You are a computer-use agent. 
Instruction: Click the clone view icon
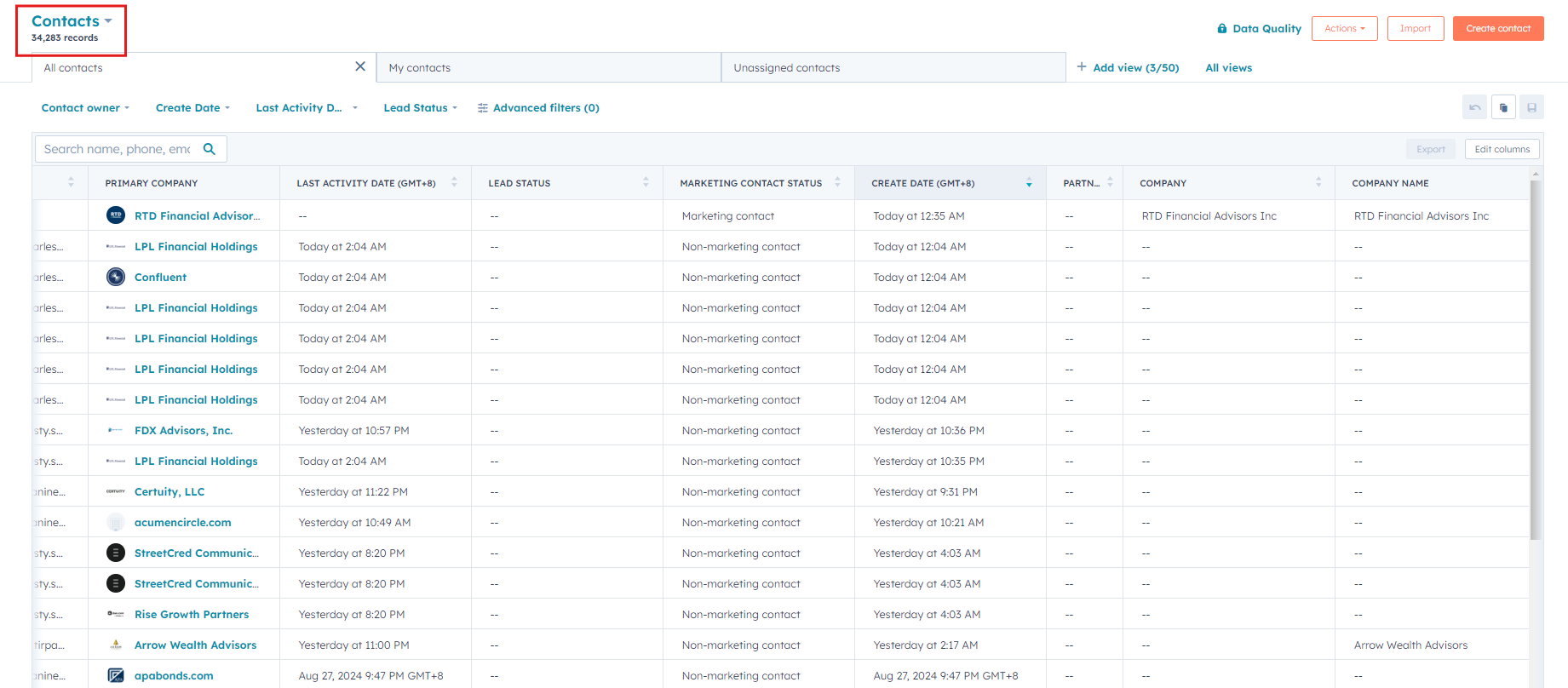[x=1503, y=107]
